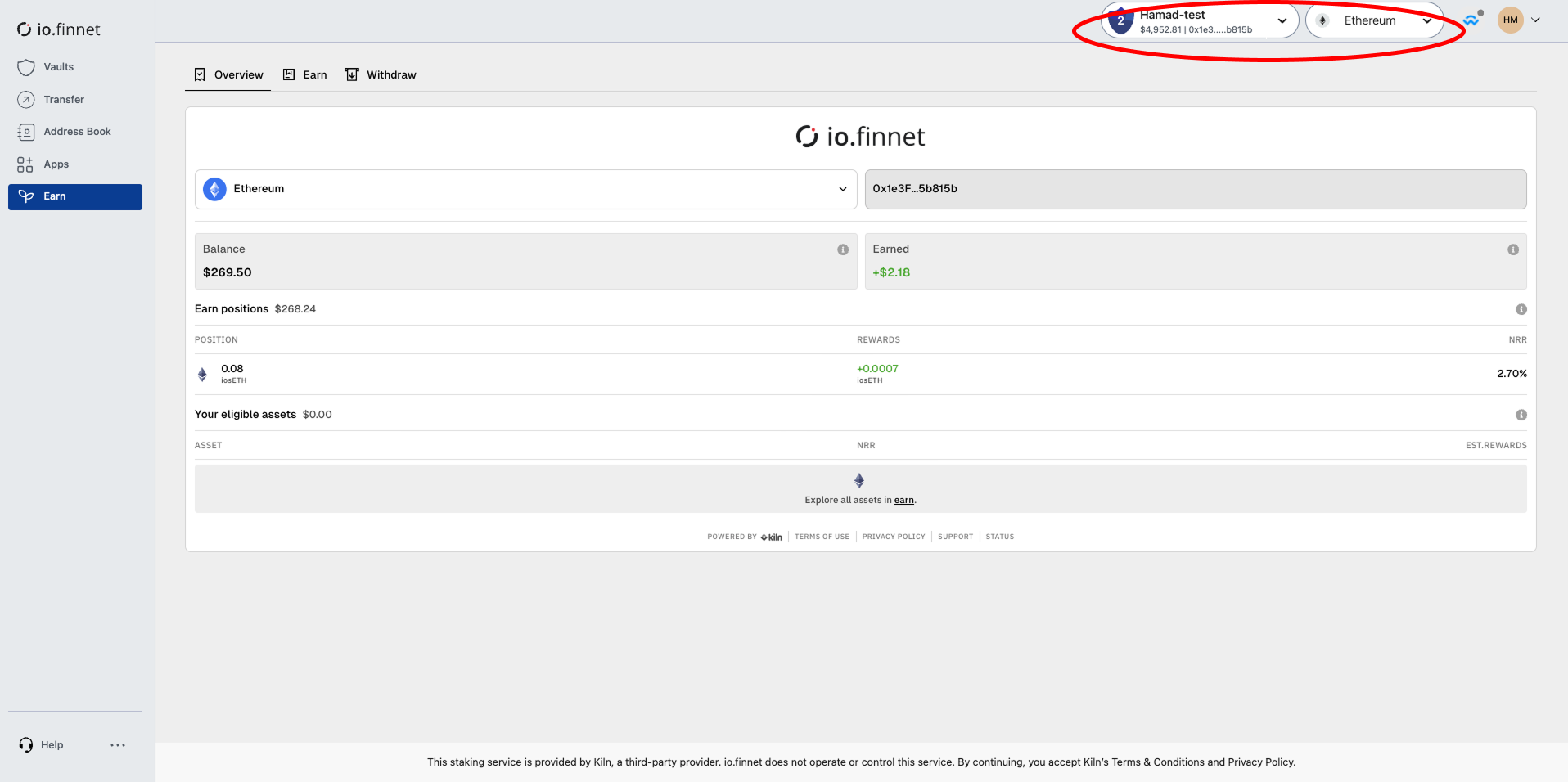
Task: Open the Ethereum asset dropdown in widget
Action: [x=525, y=189]
